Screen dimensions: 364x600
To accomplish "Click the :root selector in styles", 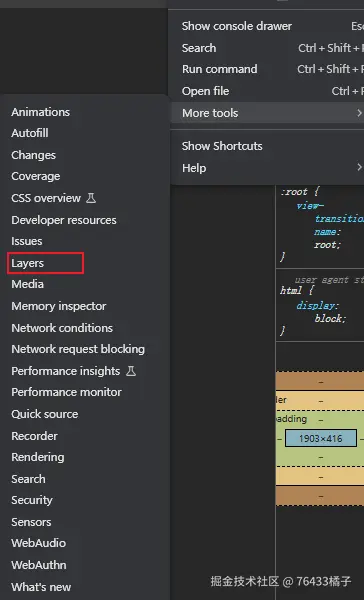I will [x=294, y=191].
